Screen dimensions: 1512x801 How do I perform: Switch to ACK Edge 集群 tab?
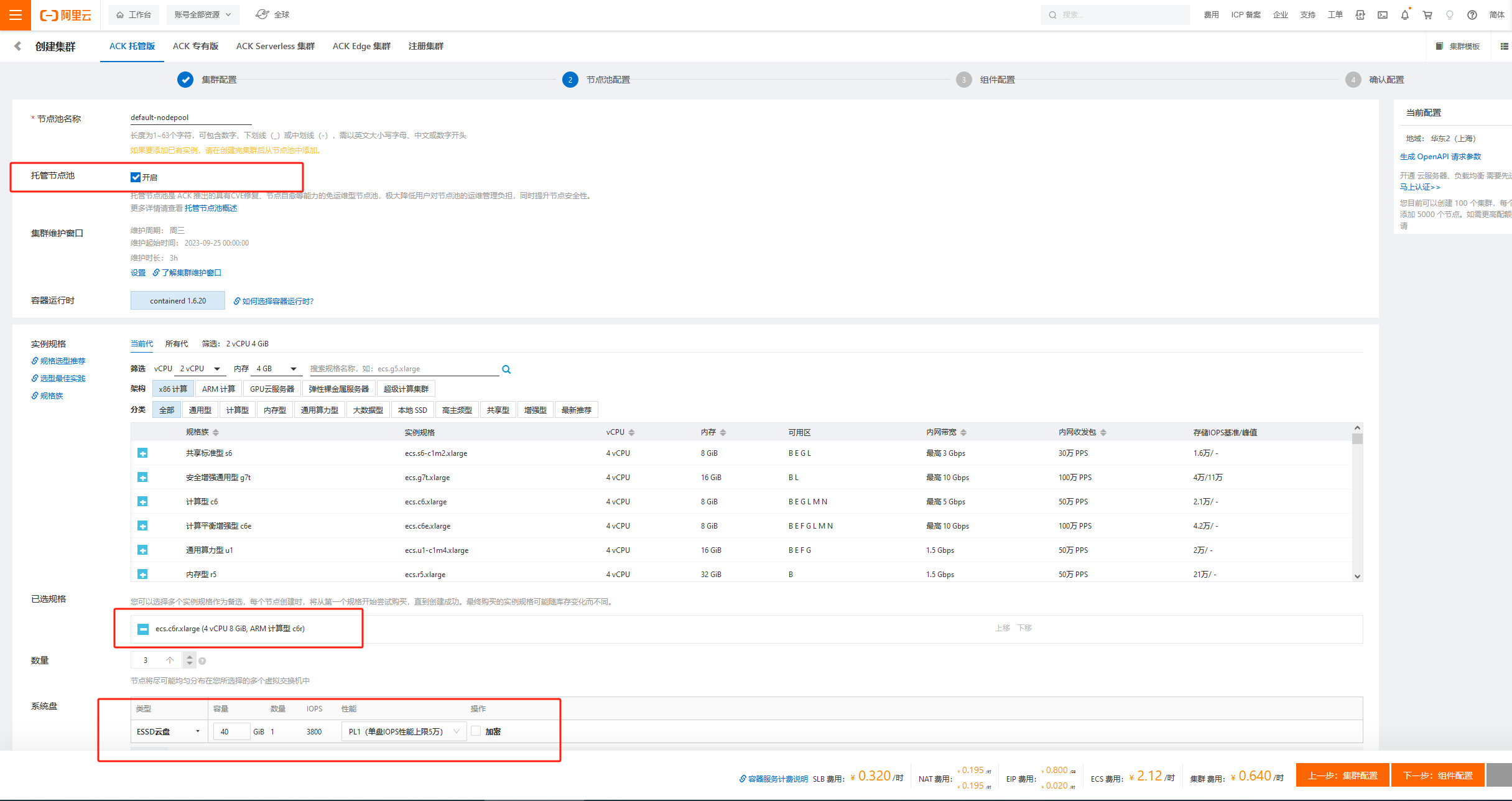(361, 46)
